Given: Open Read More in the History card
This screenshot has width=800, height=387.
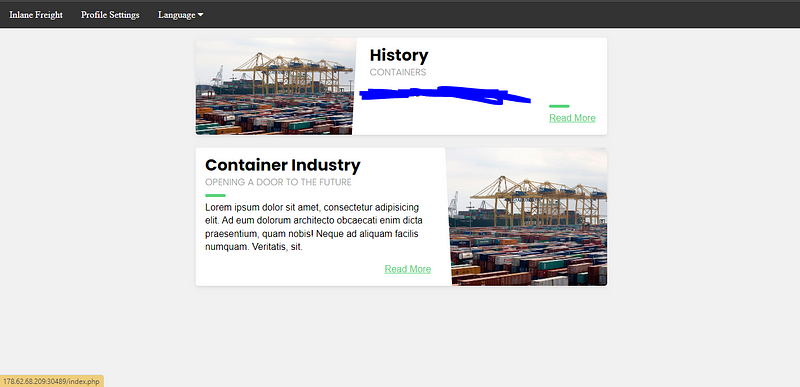Looking at the screenshot, I should [572, 118].
